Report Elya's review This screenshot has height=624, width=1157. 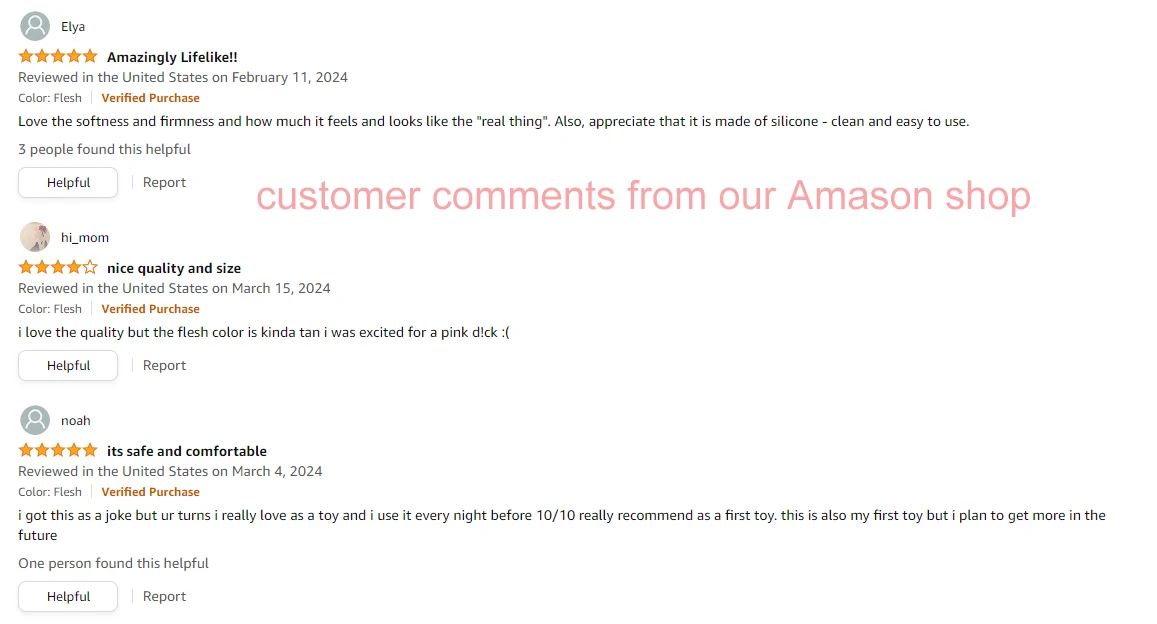pyautogui.click(x=164, y=183)
